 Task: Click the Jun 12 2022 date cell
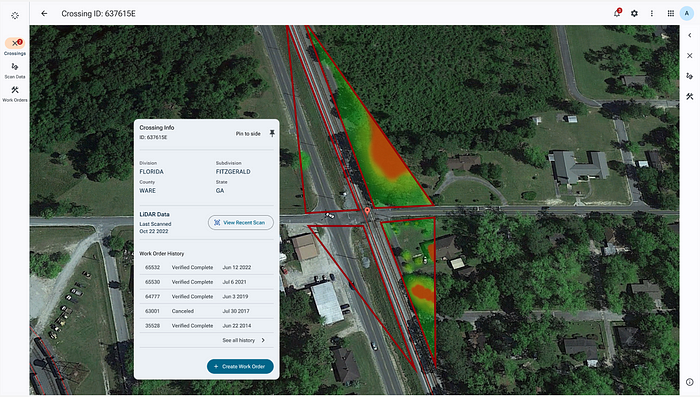tap(237, 267)
